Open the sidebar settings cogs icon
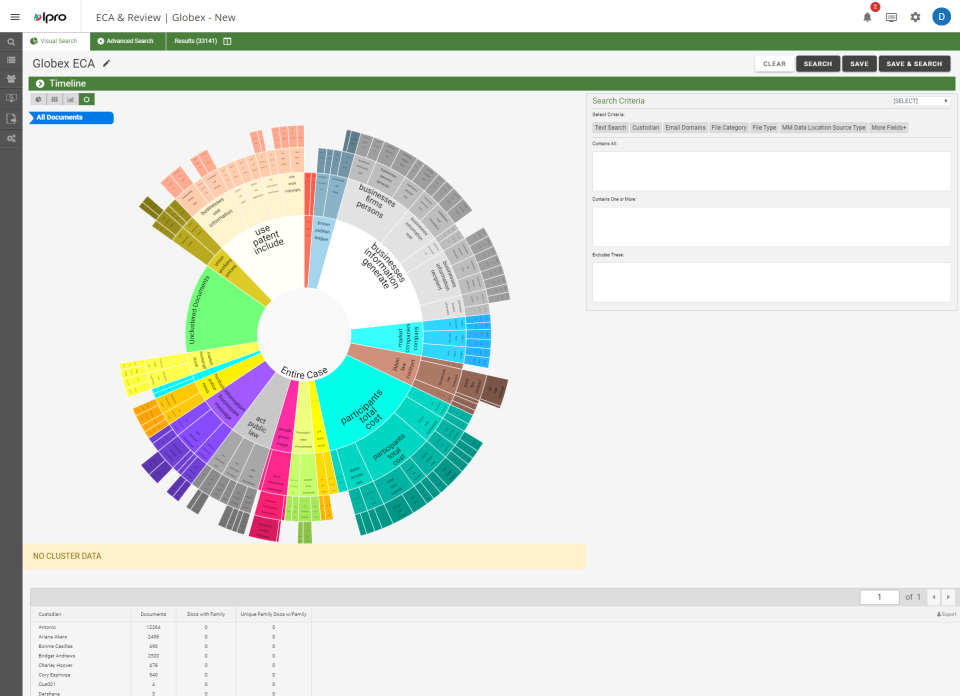 point(11,138)
